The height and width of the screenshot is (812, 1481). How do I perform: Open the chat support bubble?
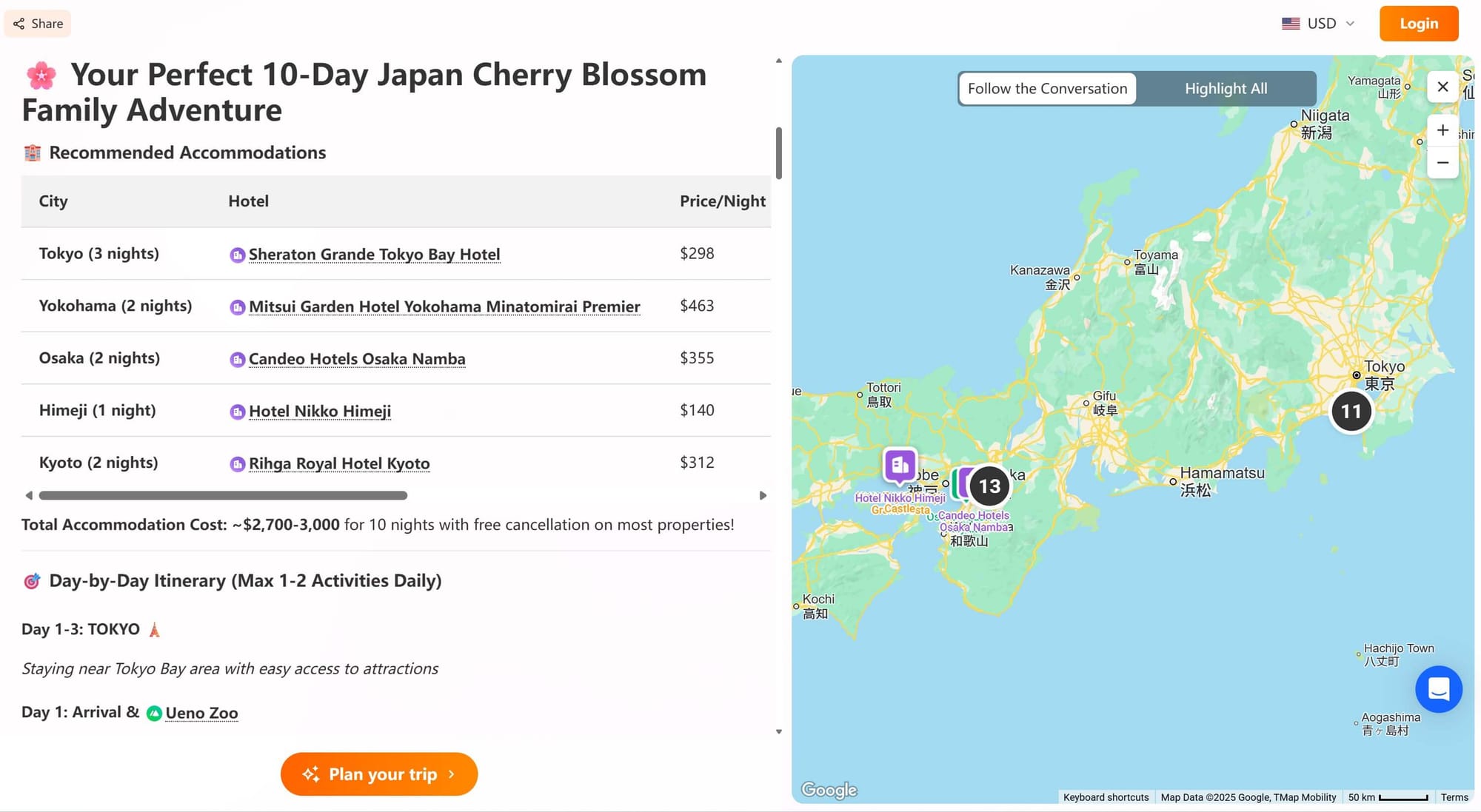coord(1438,689)
